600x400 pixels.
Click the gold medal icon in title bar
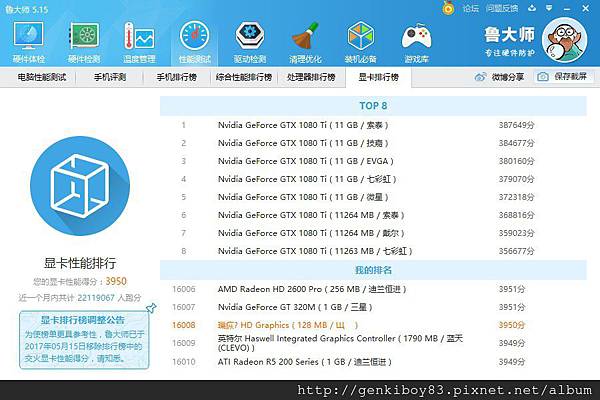point(448,8)
